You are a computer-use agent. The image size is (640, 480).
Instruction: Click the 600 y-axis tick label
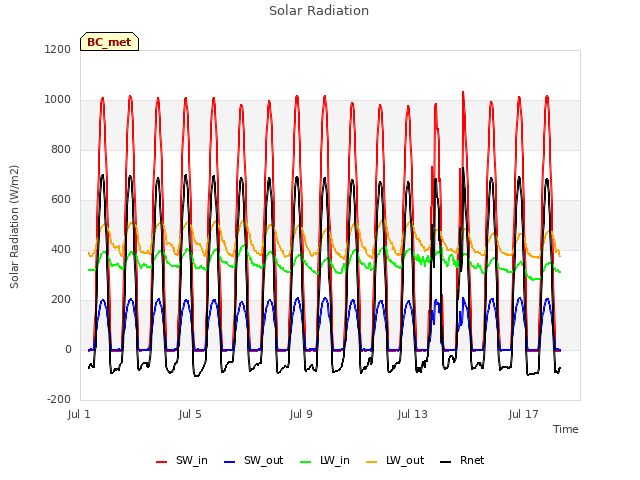coord(61,200)
